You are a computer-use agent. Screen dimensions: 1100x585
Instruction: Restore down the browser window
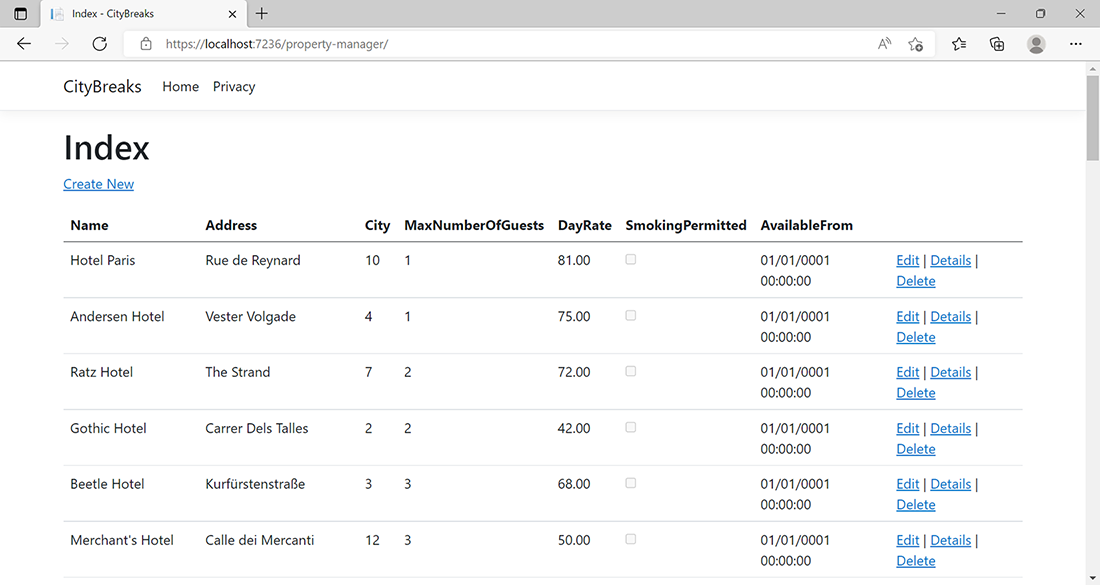[x=1040, y=13]
